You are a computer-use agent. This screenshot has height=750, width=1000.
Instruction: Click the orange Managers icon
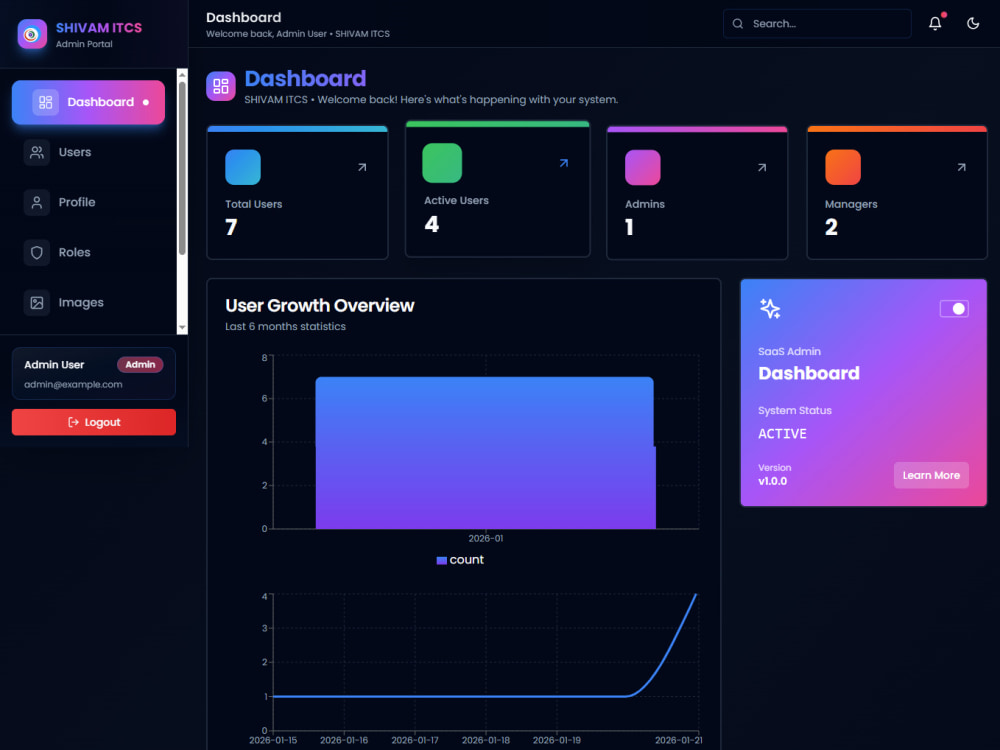click(843, 167)
